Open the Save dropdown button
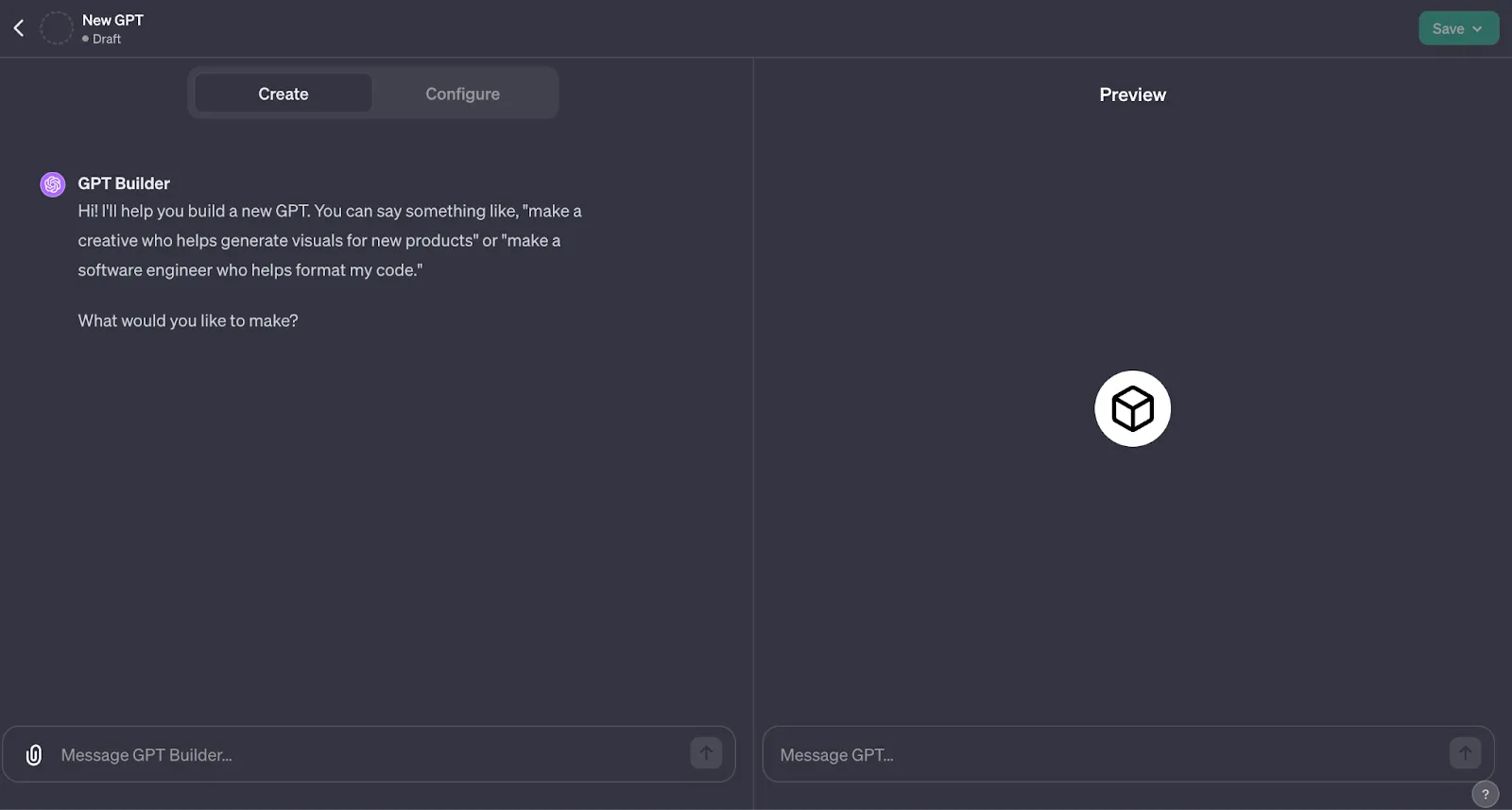 (1458, 28)
